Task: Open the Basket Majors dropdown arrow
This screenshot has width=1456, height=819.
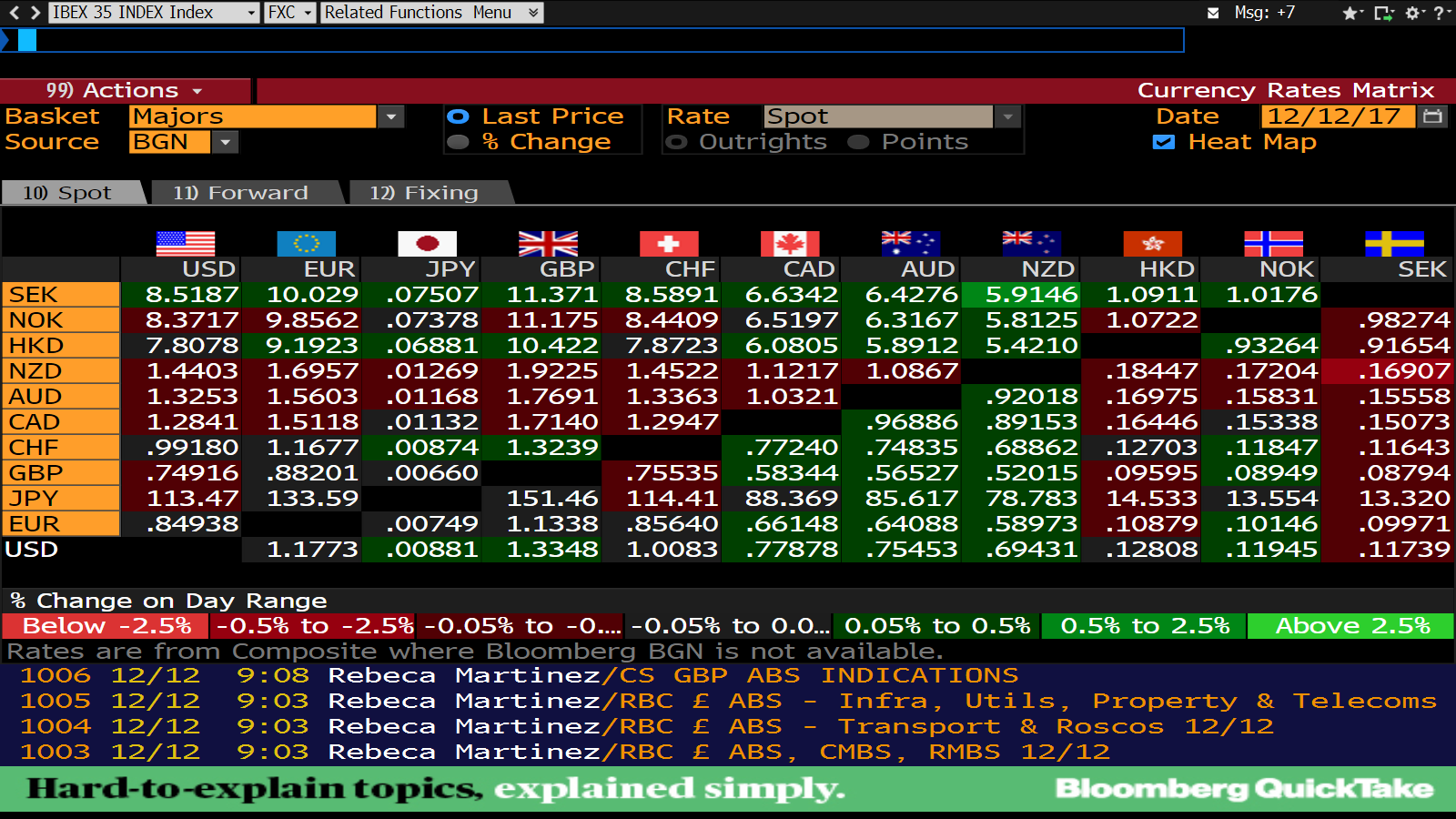Action: tap(391, 116)
